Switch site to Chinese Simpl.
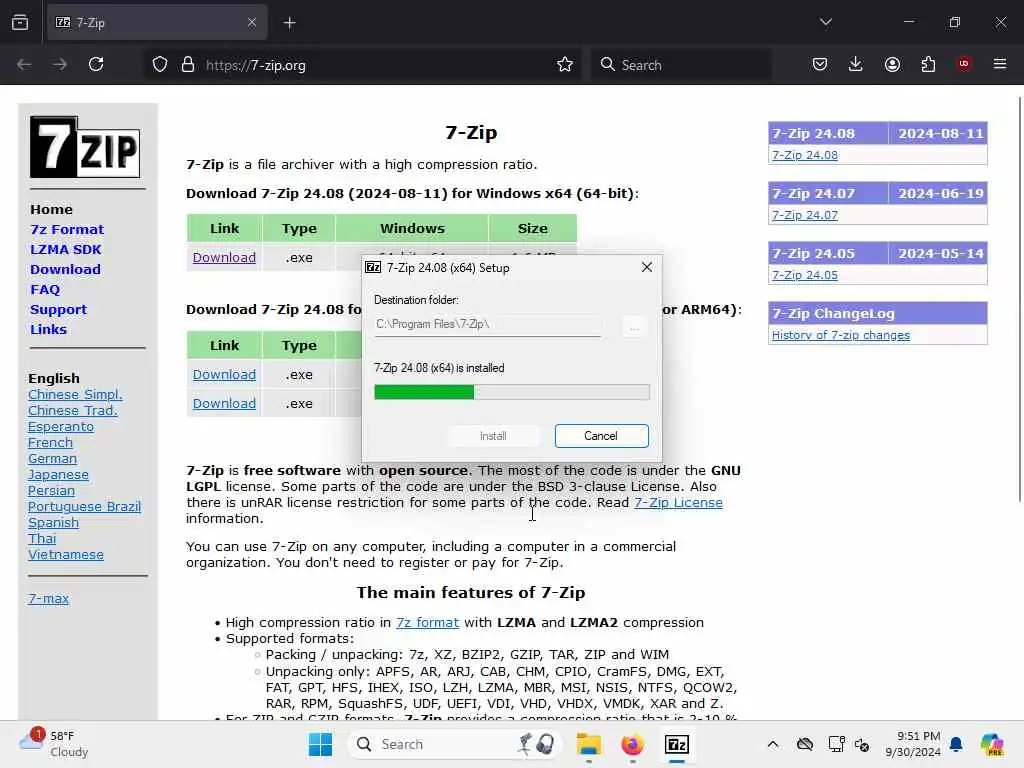This screenshot has width=1024, height=768. 75,394
